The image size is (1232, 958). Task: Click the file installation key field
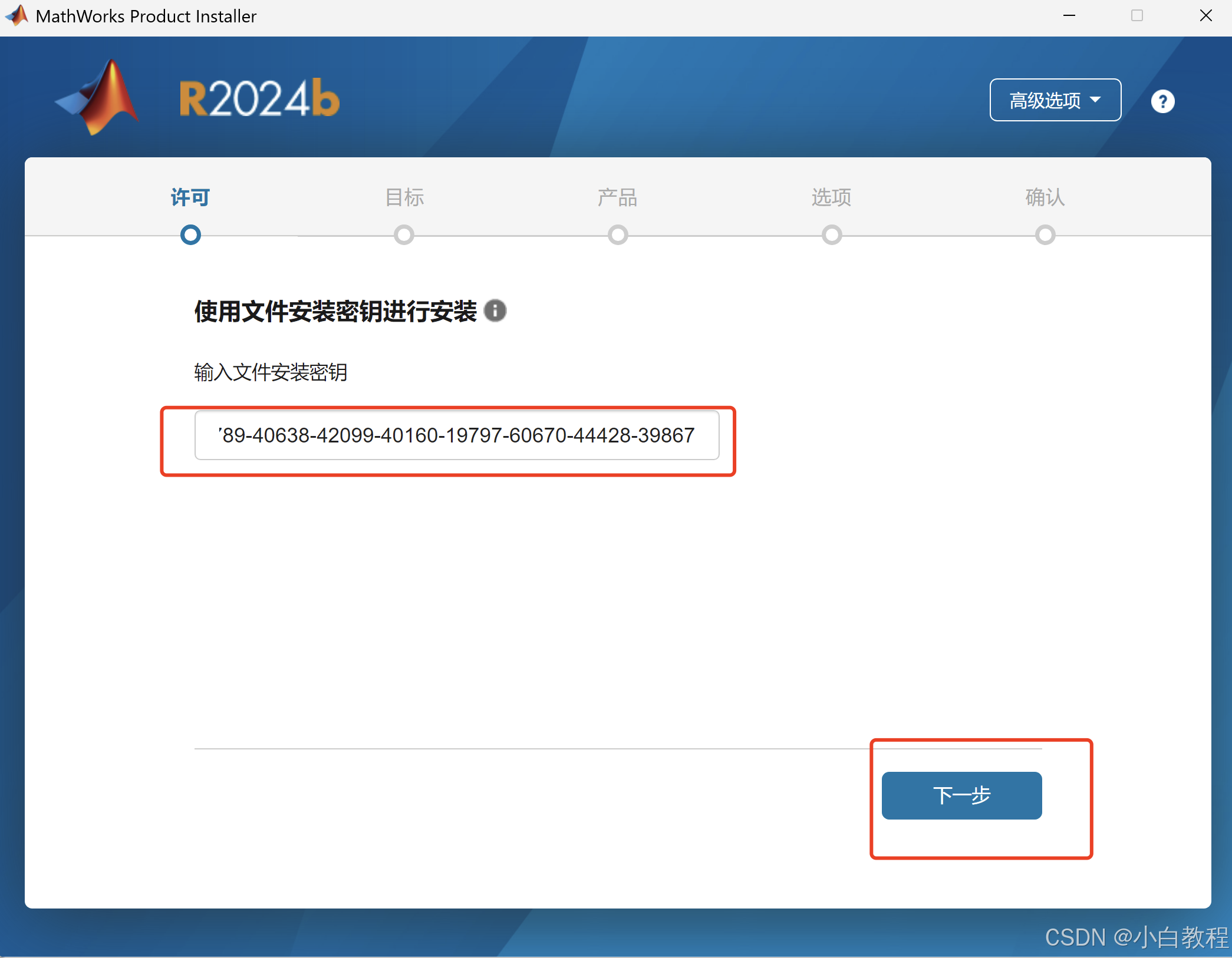pos(456,435)
